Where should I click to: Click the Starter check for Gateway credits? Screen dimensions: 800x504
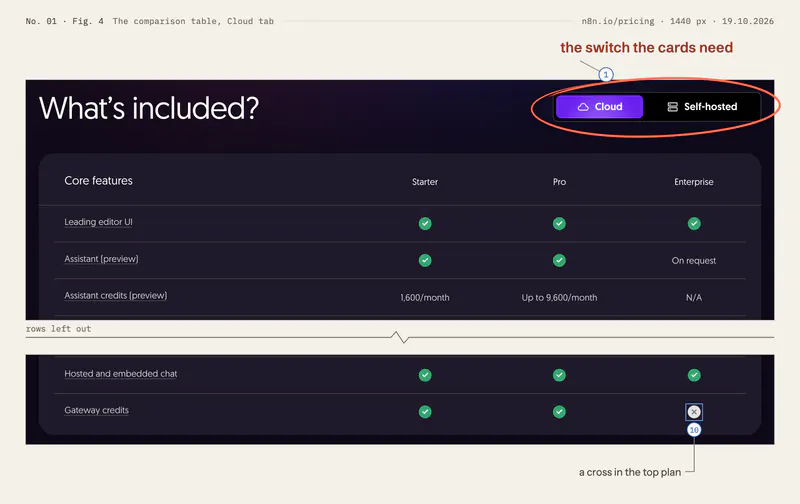[425, 412]
